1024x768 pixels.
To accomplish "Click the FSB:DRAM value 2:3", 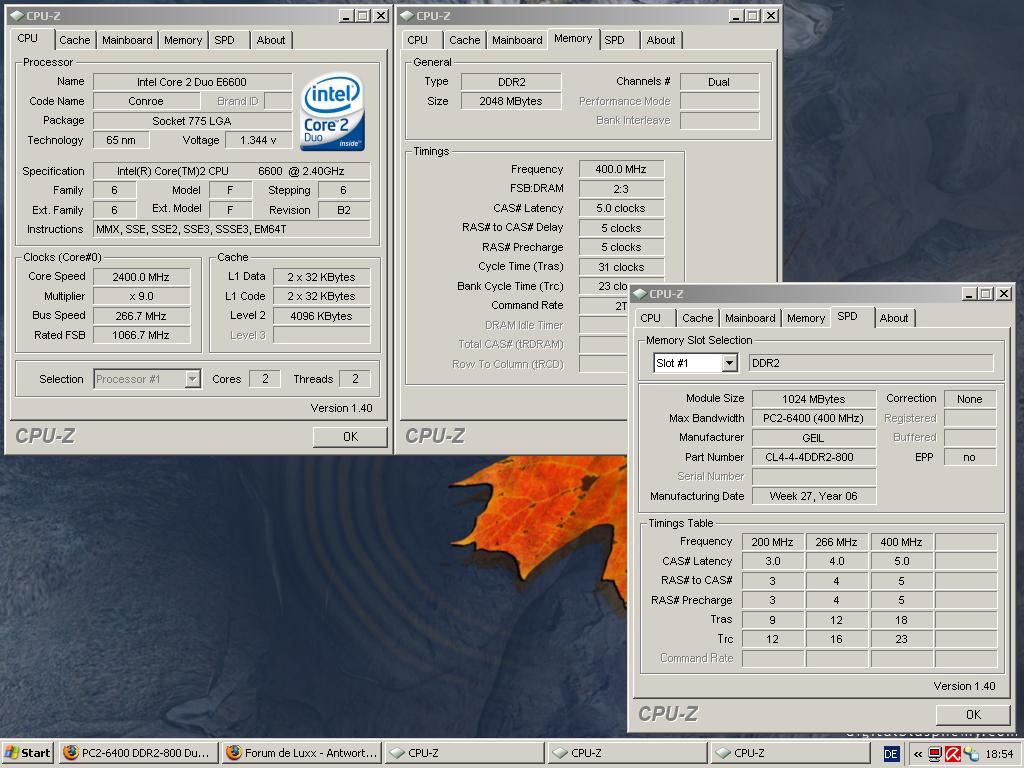I will coord(621,189).
